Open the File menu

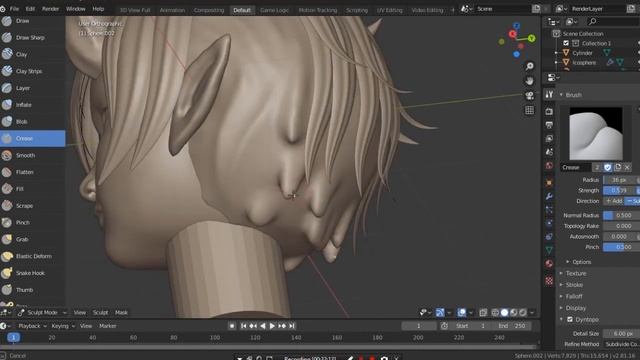click(x=14, y=9)
